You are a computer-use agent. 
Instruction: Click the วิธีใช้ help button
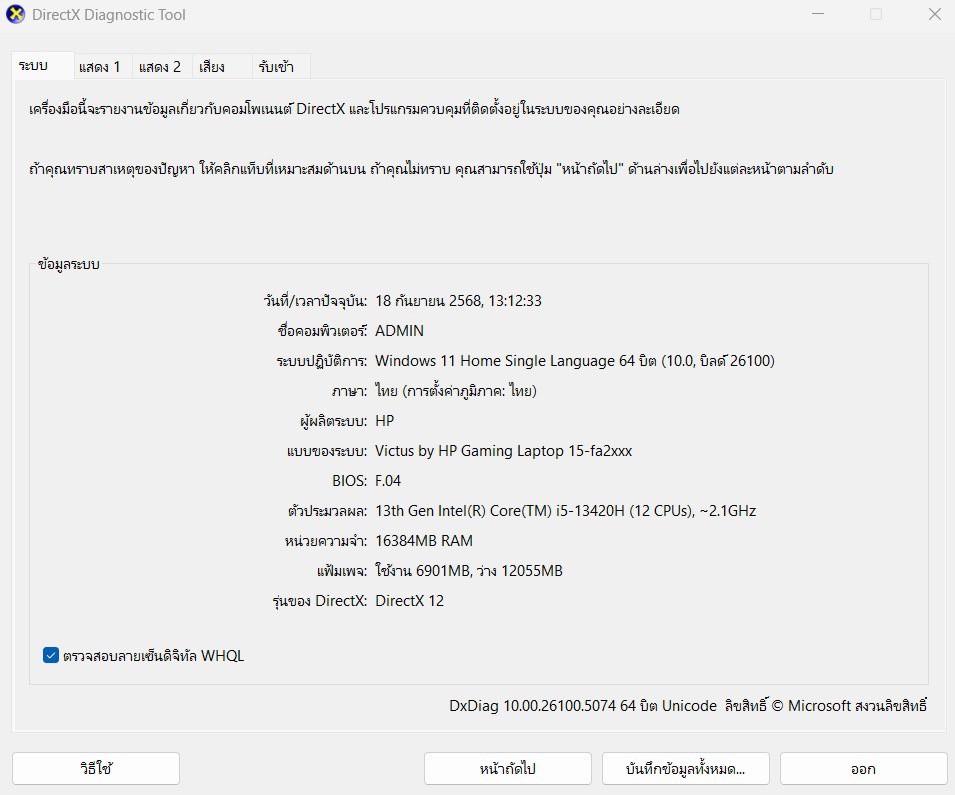click(95, 768)
